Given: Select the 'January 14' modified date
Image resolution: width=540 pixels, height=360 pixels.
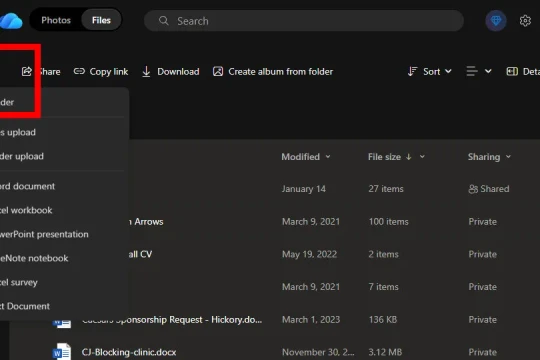Looking at the screenshot, I should (x=303, y=189).
